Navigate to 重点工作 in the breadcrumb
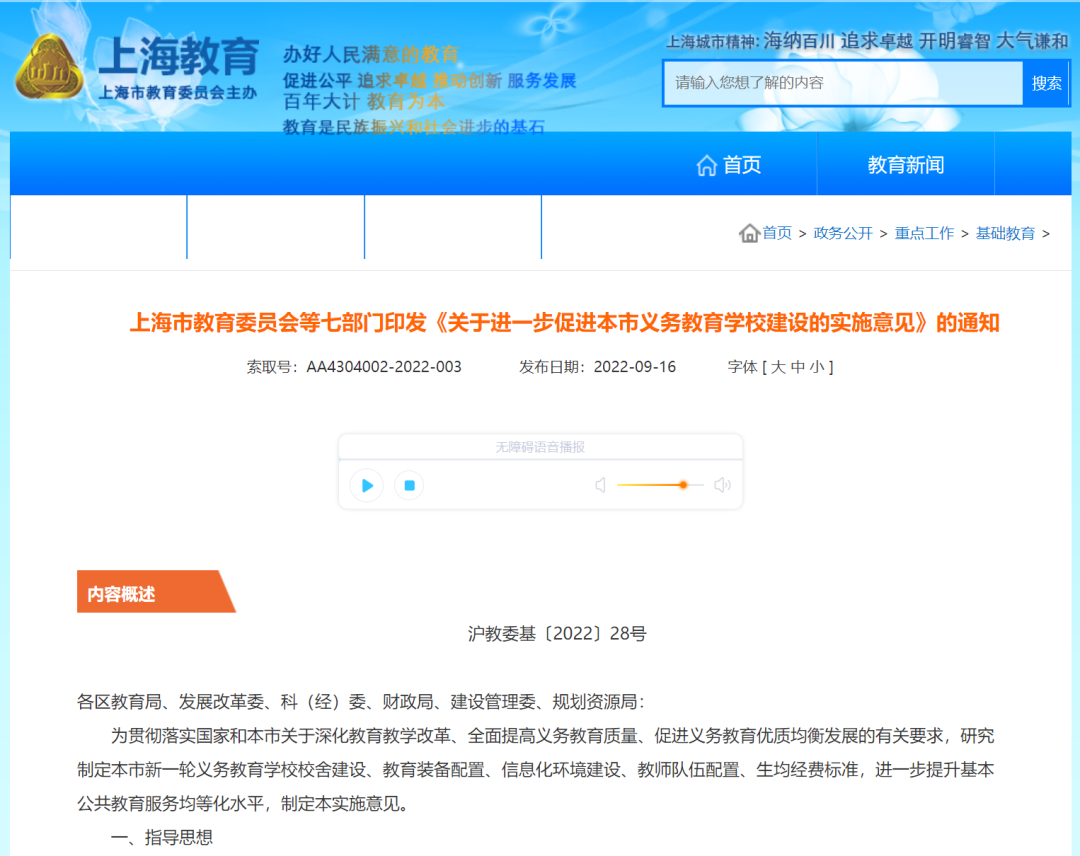The width and height of the screenshot is (1080, 856). coord(924,233)
